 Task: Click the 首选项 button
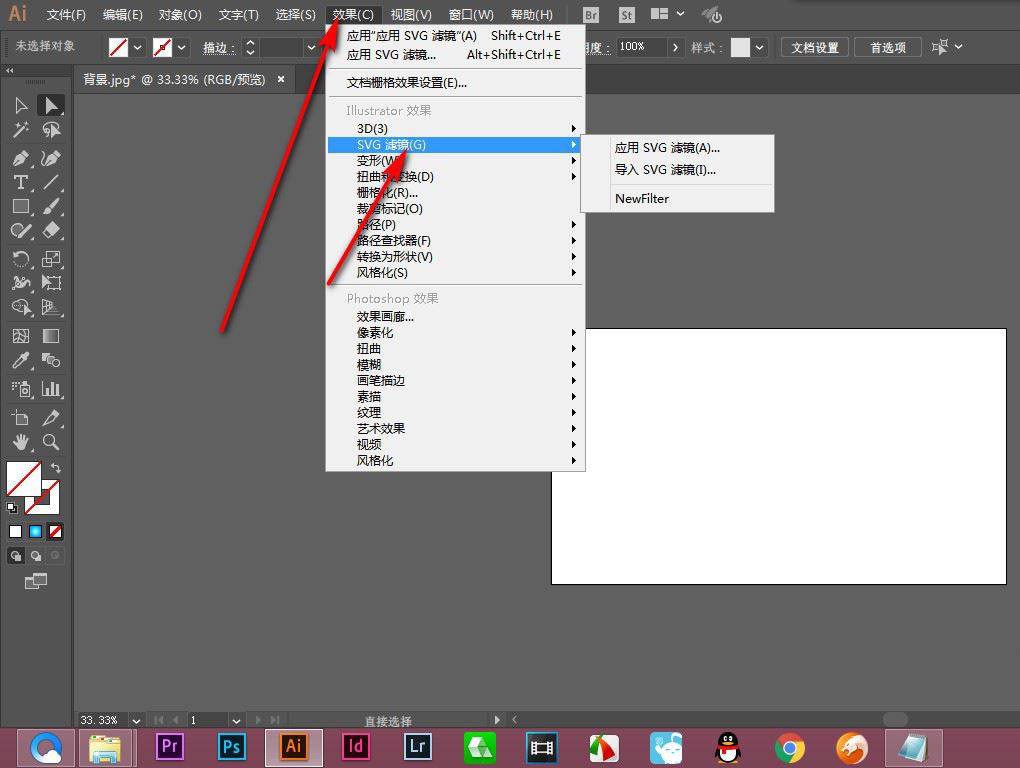887,47
